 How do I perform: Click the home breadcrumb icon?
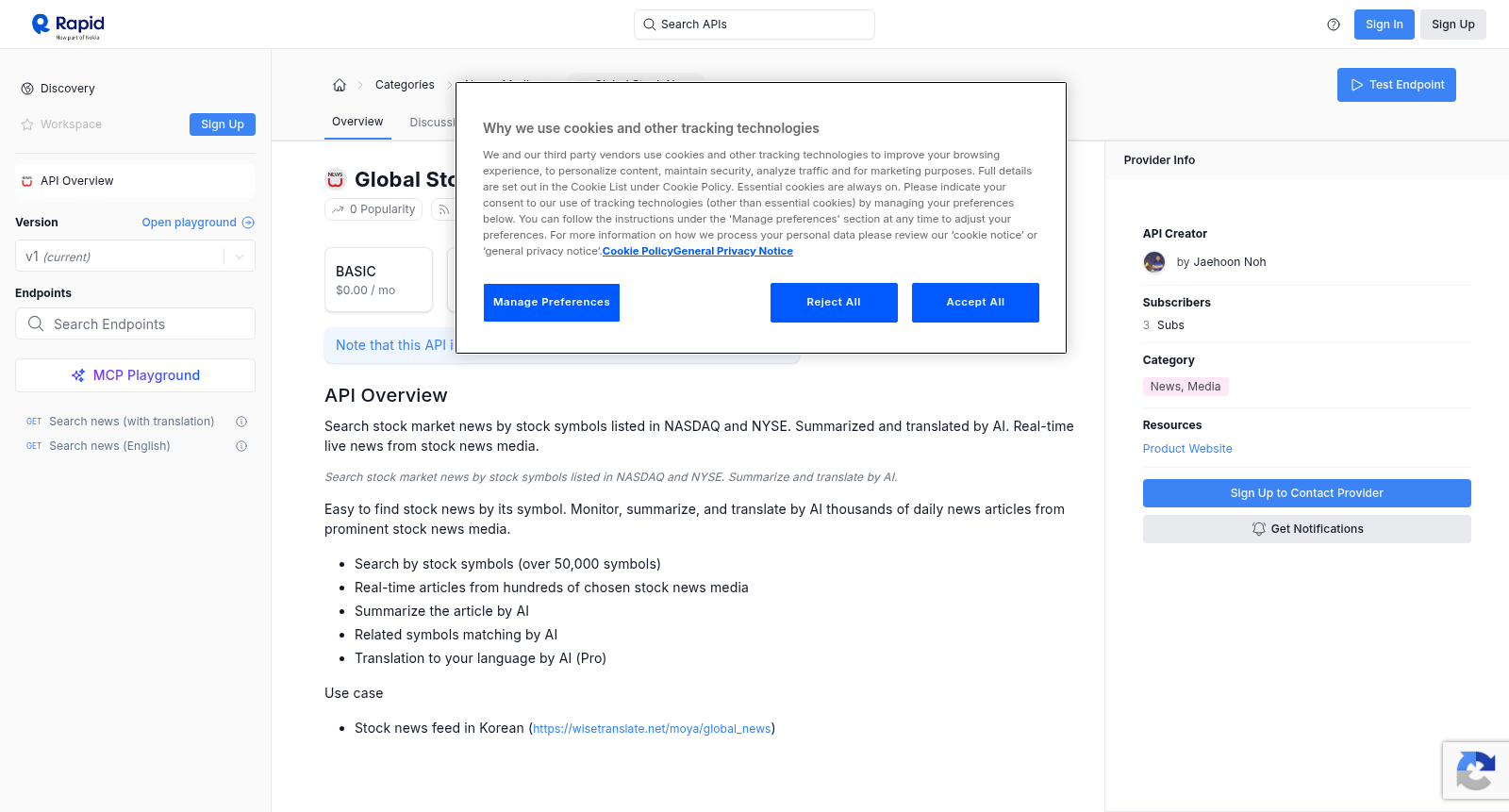tap(340, 85)
